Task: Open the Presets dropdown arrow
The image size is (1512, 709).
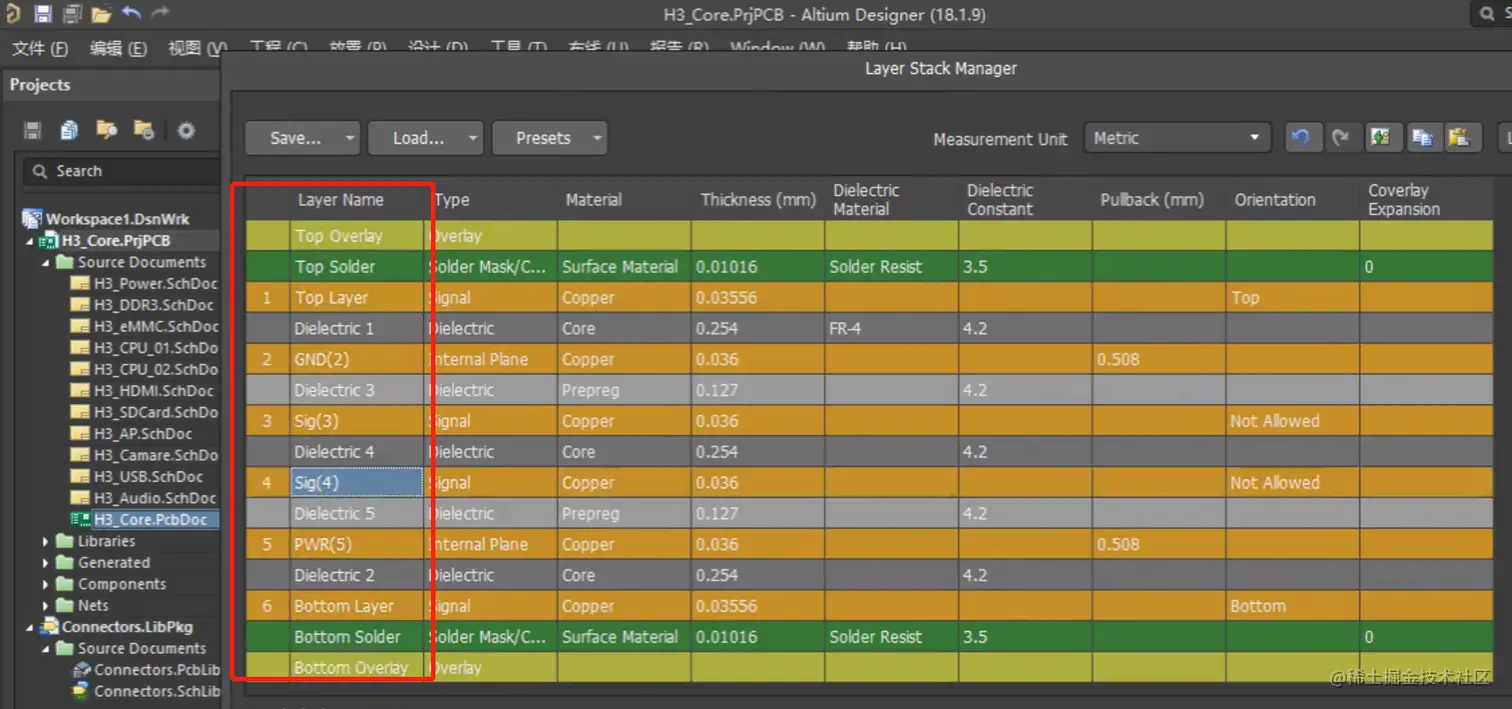Action: tap(597, 138)
